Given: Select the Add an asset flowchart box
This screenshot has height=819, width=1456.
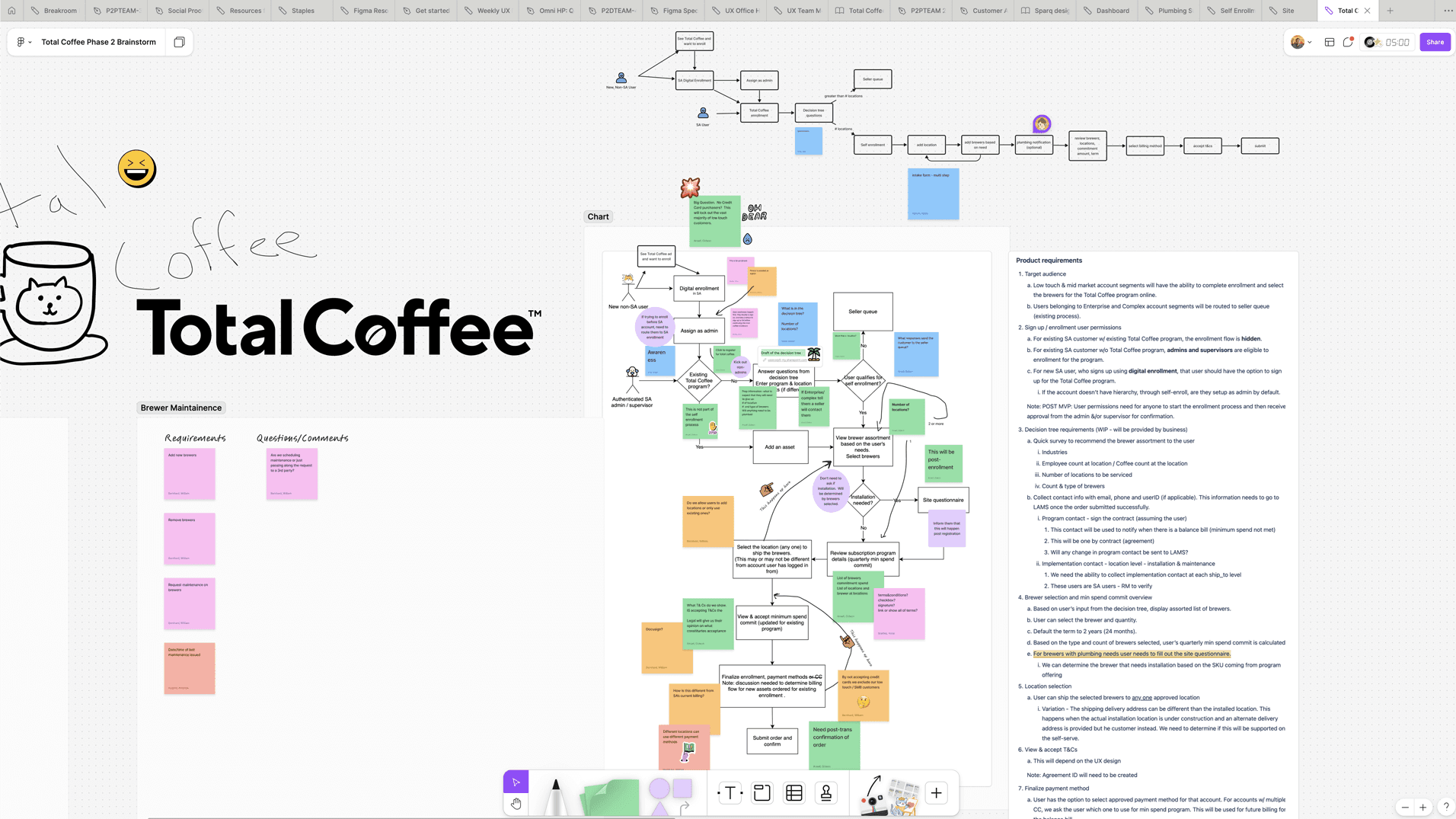Looking at the screenshot, I should (780, 447).
